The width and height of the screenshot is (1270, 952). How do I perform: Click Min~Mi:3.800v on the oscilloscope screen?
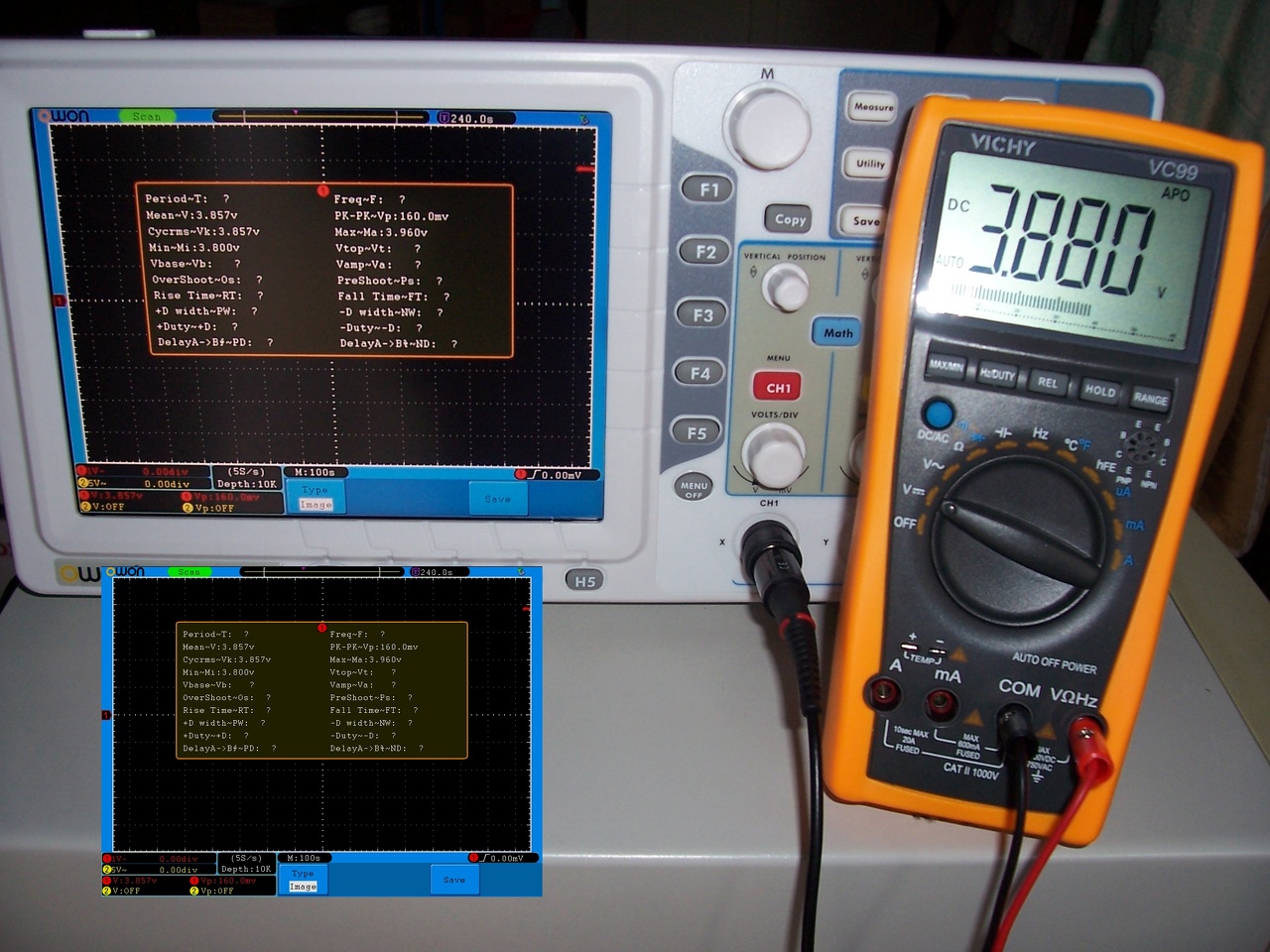click(x=194, y=247)
